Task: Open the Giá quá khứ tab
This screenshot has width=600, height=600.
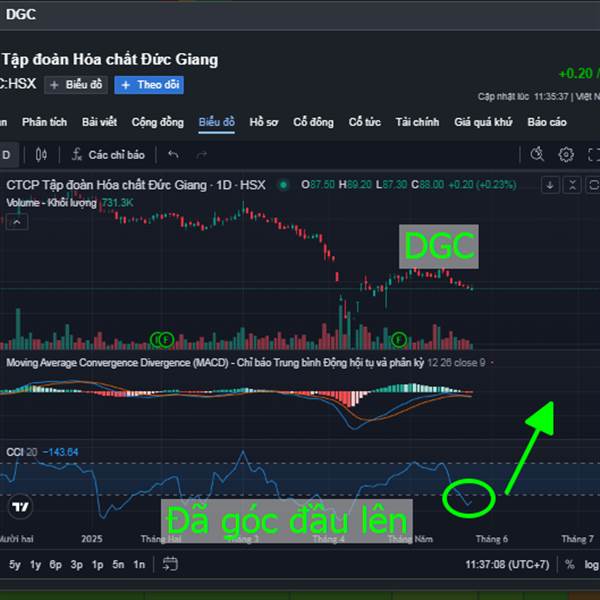Action: tap(483, 122)
